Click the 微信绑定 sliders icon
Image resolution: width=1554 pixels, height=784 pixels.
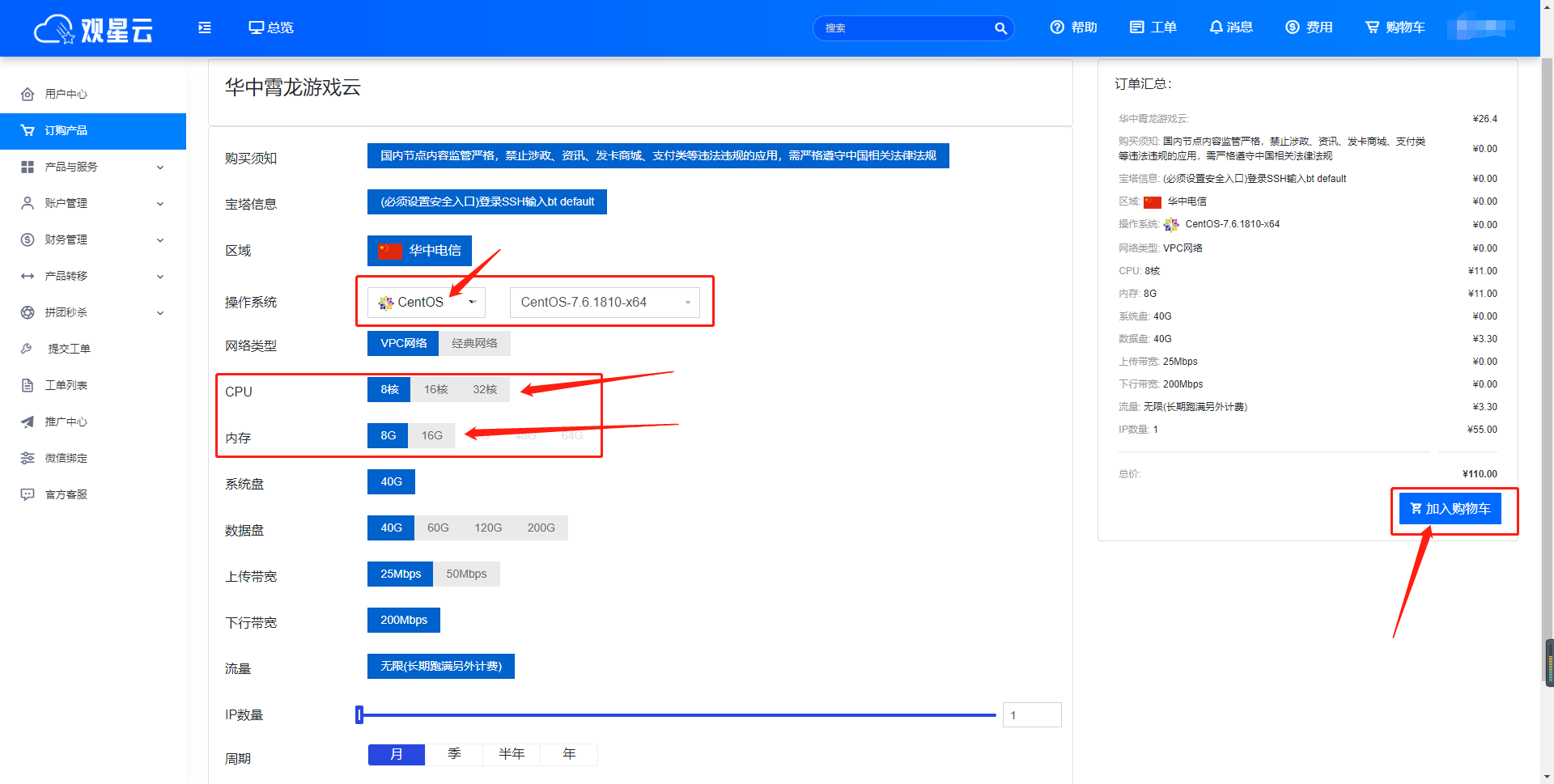[28, 458]
